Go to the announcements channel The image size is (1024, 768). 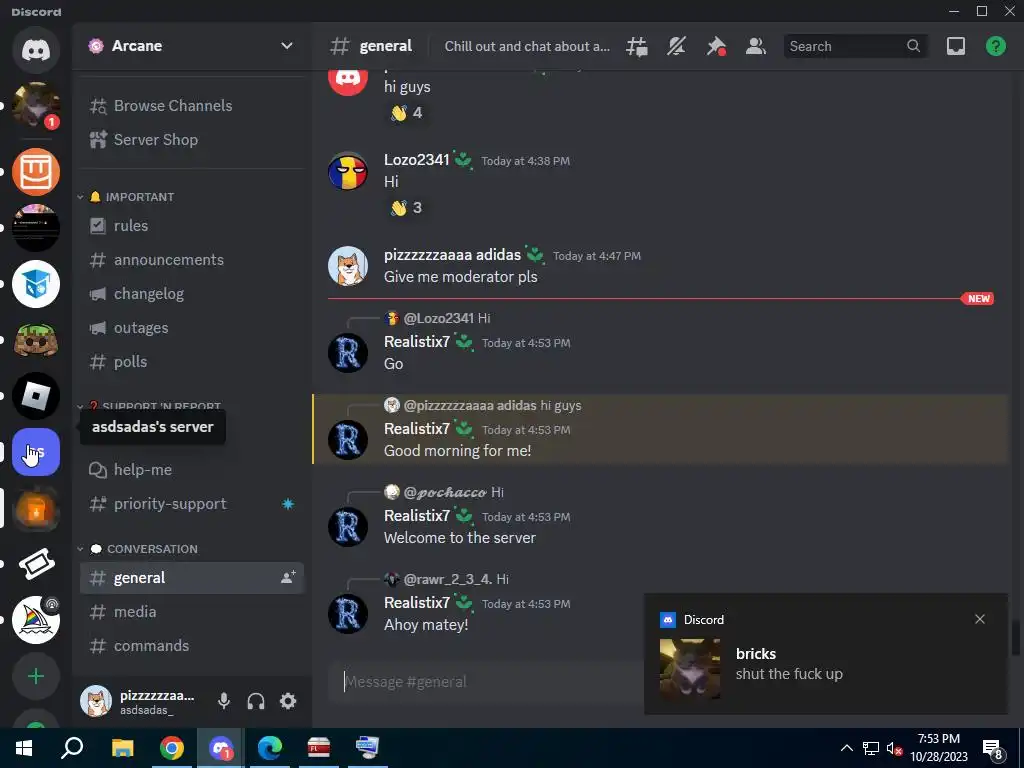[192, 260]
